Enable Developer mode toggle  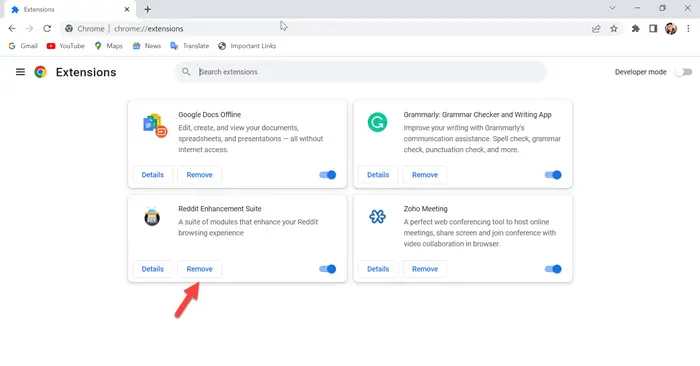[x=683, y=72]
